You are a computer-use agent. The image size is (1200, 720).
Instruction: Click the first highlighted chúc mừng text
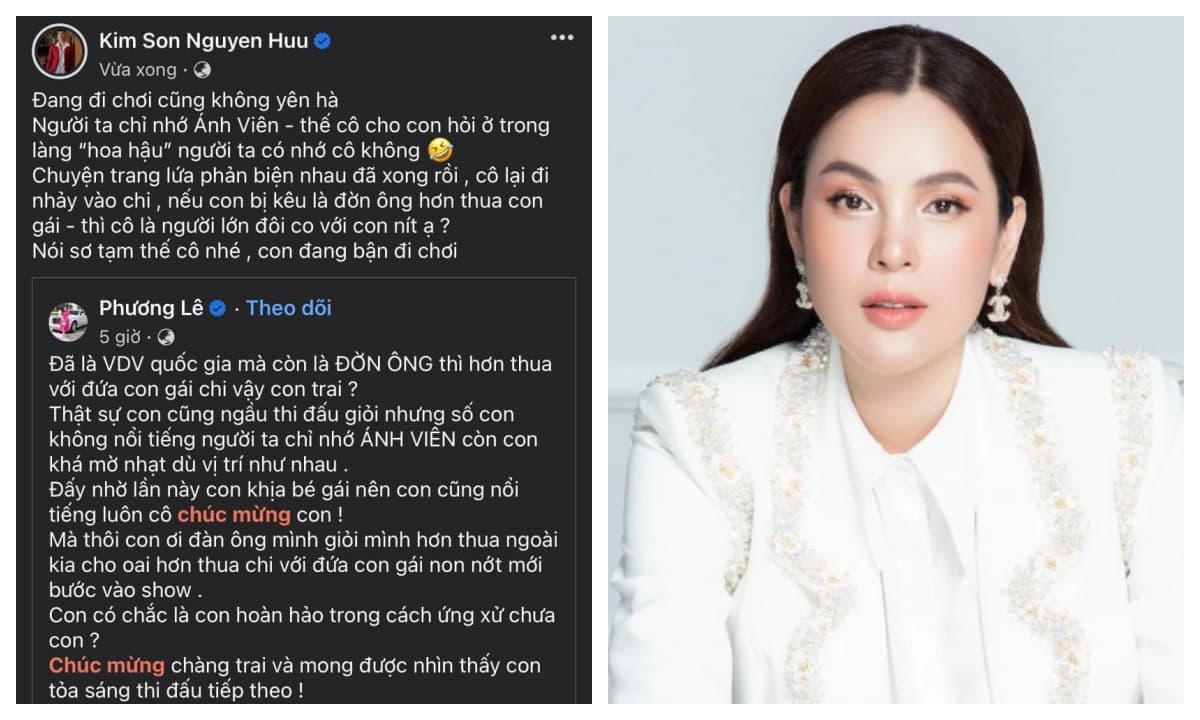coord(234,515)
